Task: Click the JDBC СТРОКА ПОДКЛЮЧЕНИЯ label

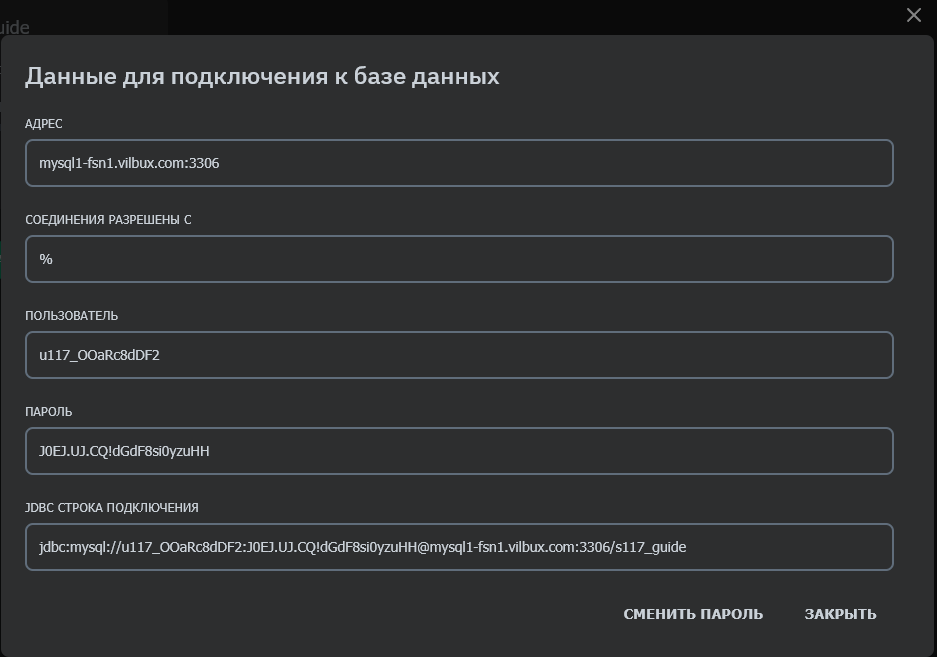Action: tap(112, 507)
